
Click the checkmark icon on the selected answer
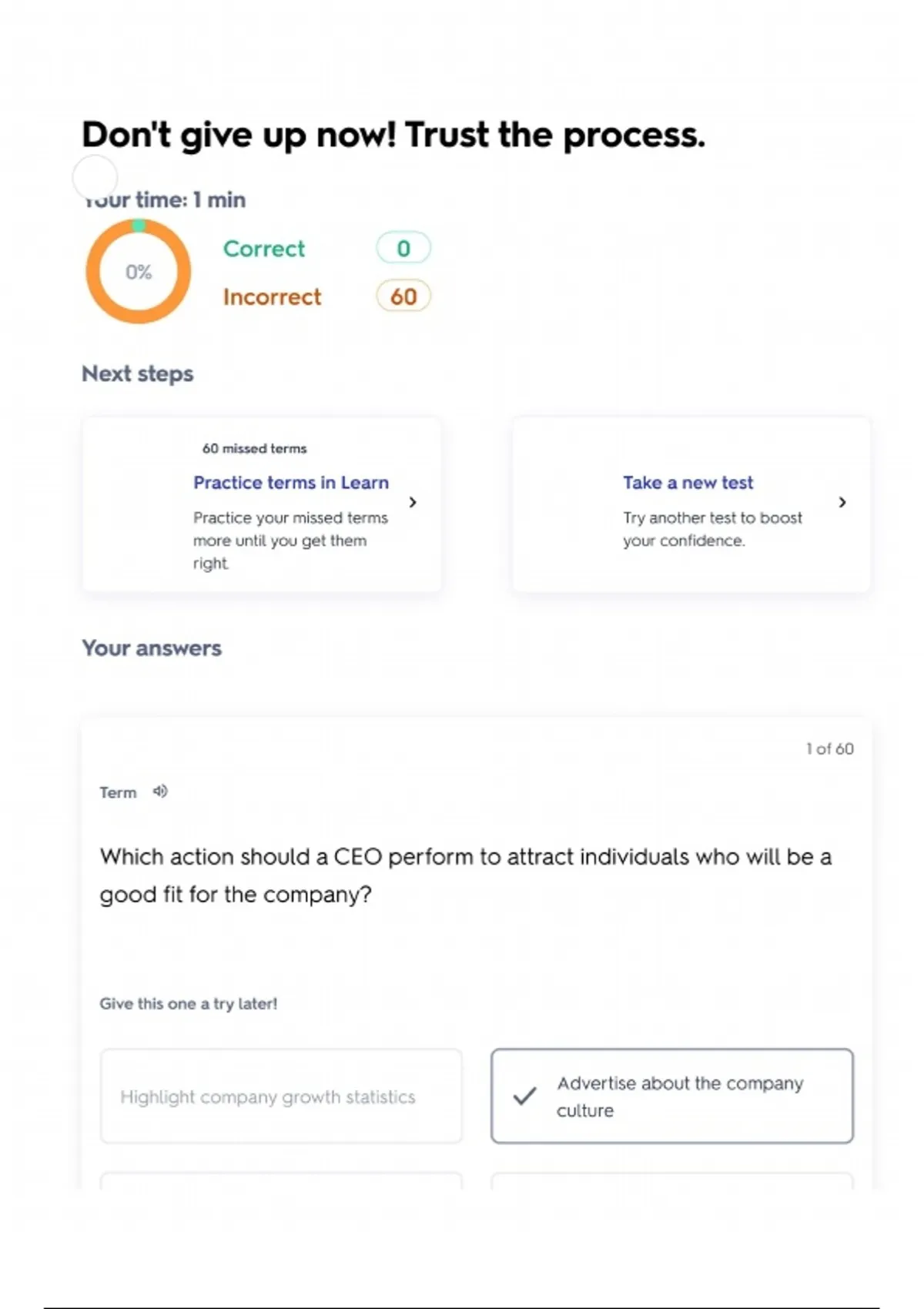pyautogui.click(x=524, y=1096)
